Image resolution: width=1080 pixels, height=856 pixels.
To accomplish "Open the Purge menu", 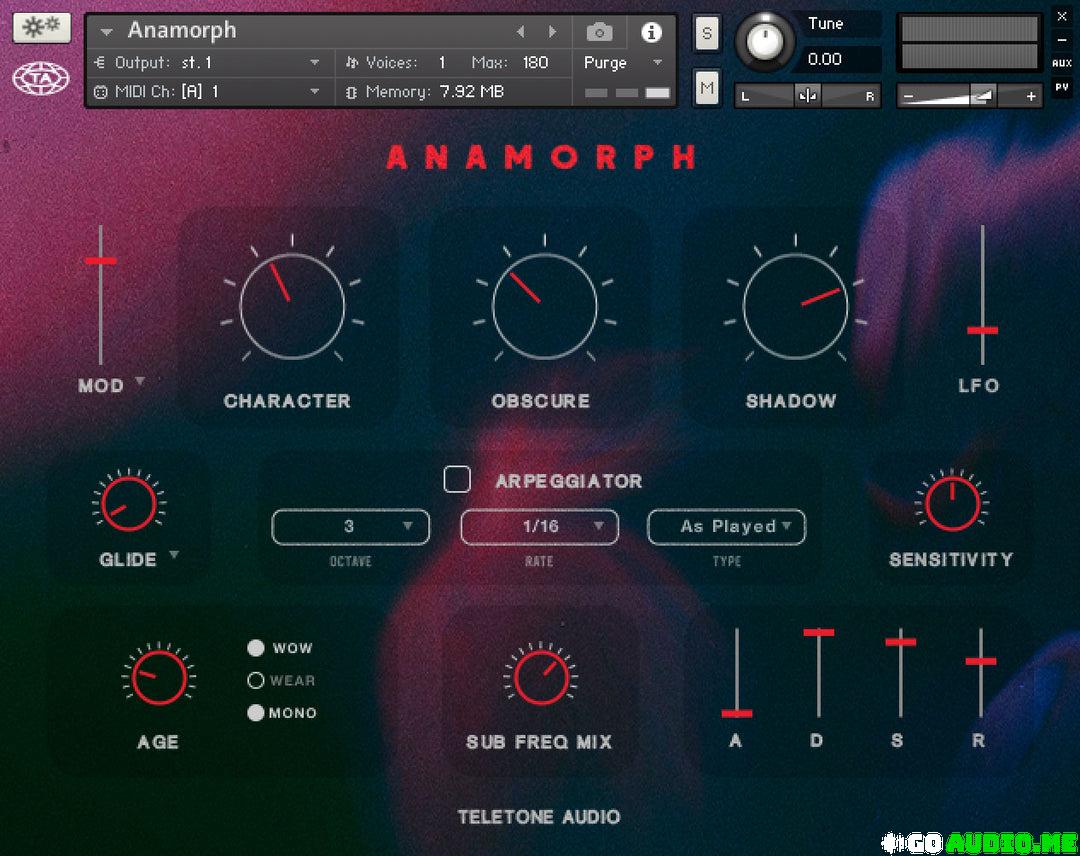I will [623, 63].
